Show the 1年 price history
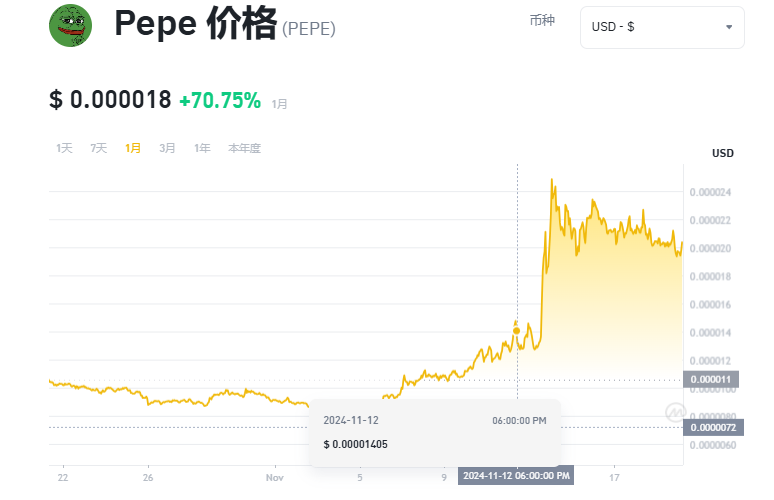 click(x=202, y=148)
